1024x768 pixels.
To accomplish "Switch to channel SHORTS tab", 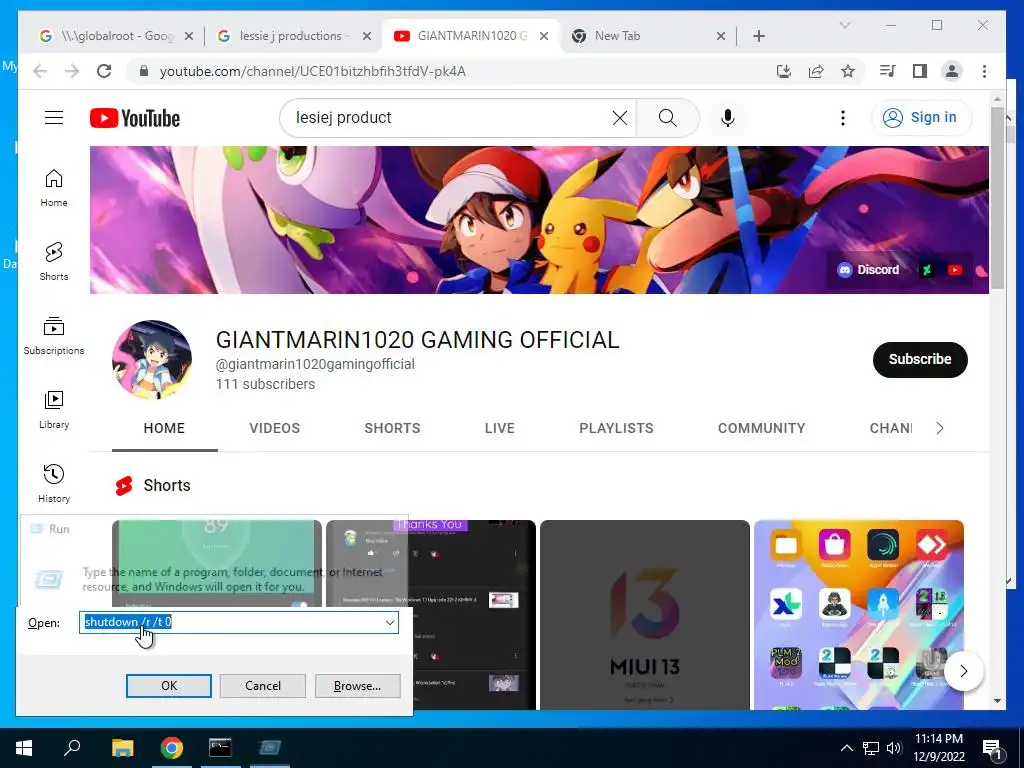I will pyautogui.click(x=392, y=428).
